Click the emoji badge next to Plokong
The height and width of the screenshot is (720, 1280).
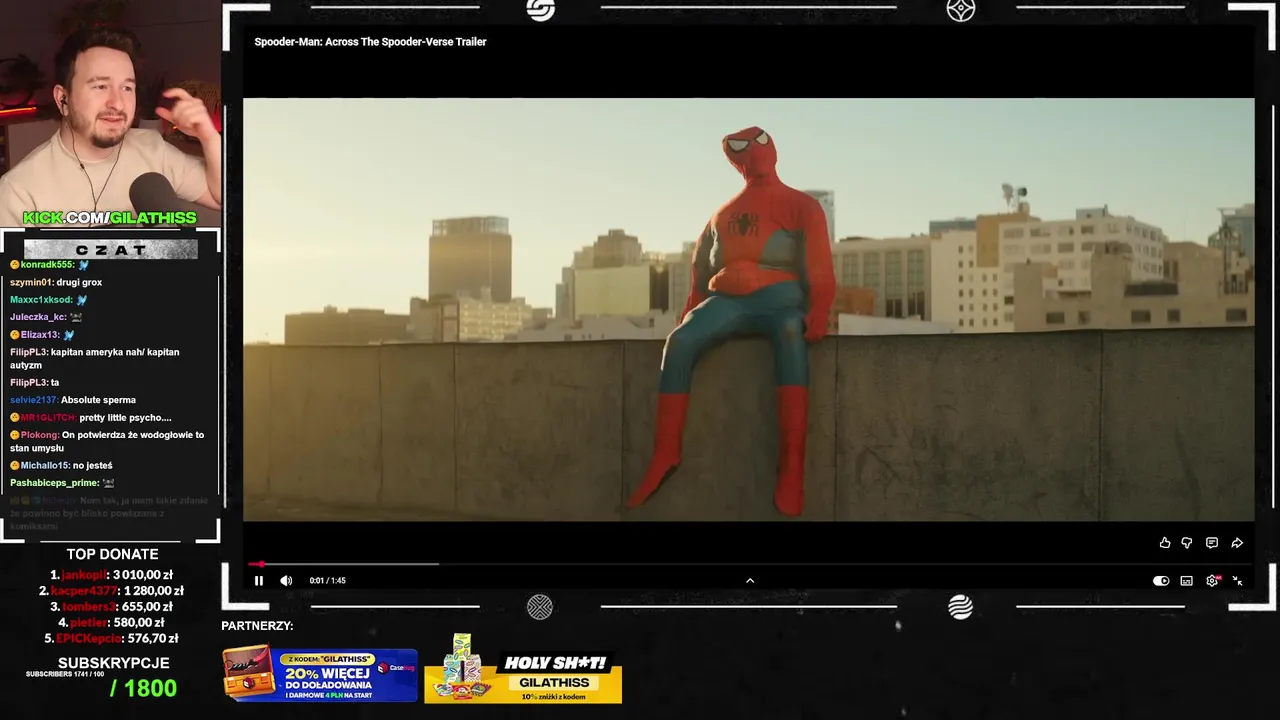(15, 435)
